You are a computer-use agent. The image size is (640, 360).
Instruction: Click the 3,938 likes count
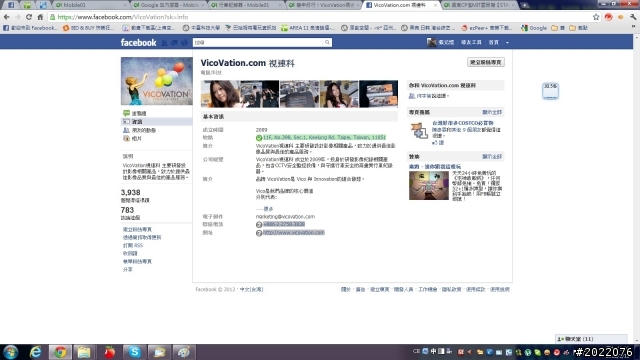click(131, 192)
